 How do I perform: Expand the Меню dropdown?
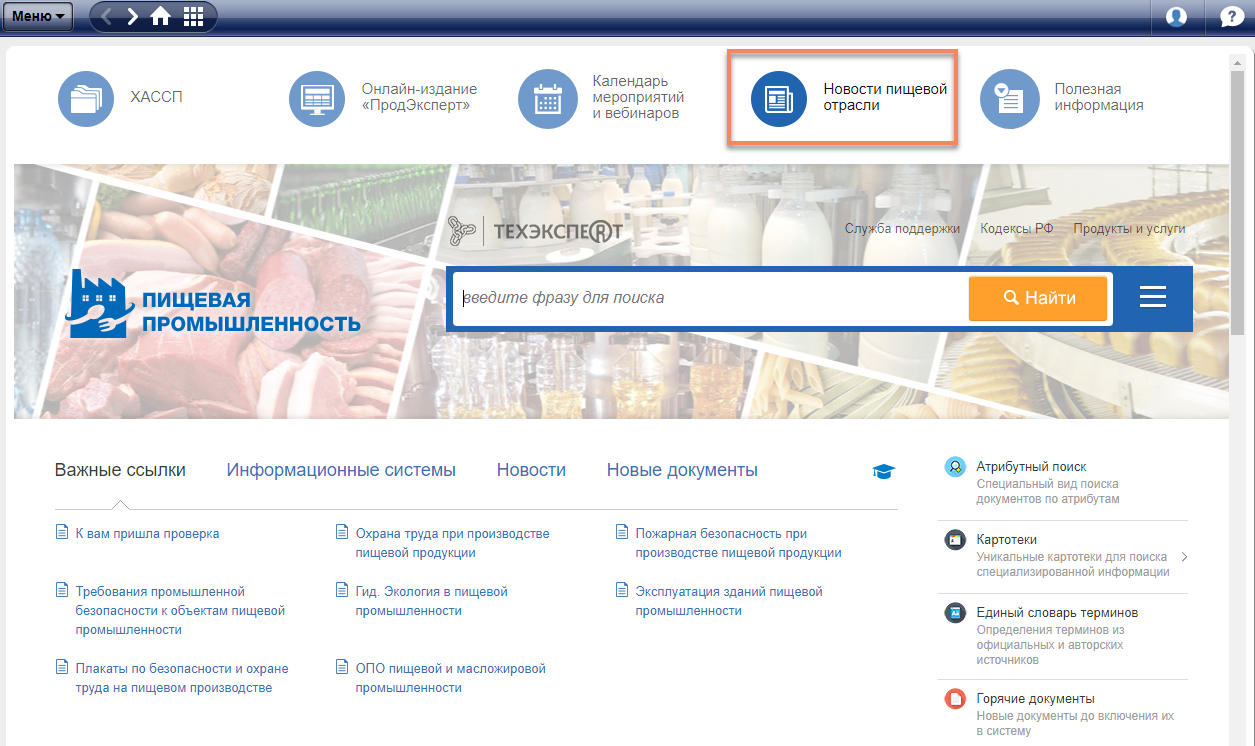pyautogui.click(x=40, y=16)
